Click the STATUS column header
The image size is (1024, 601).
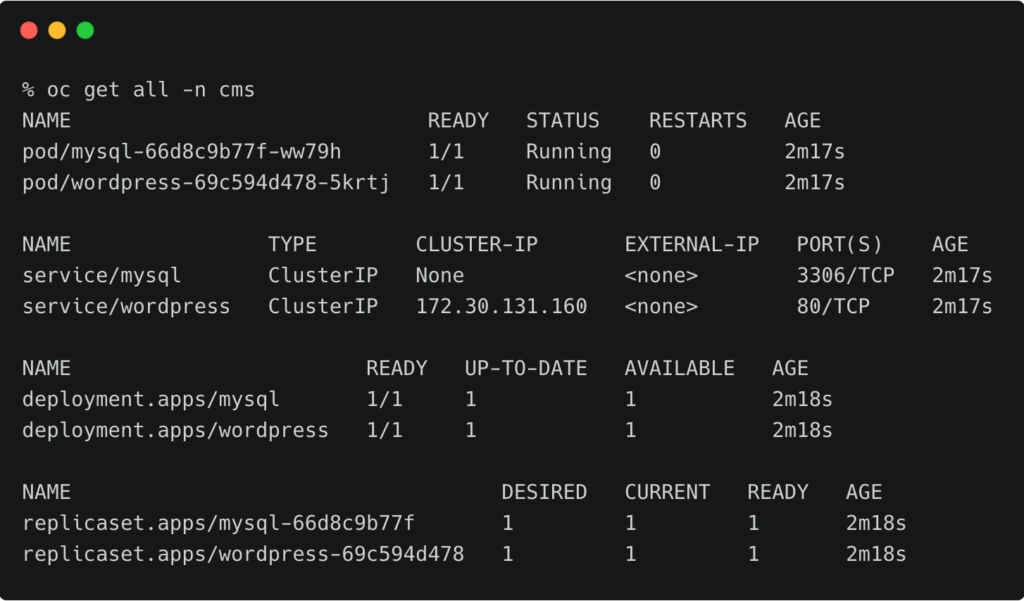(x=562, y=121)
